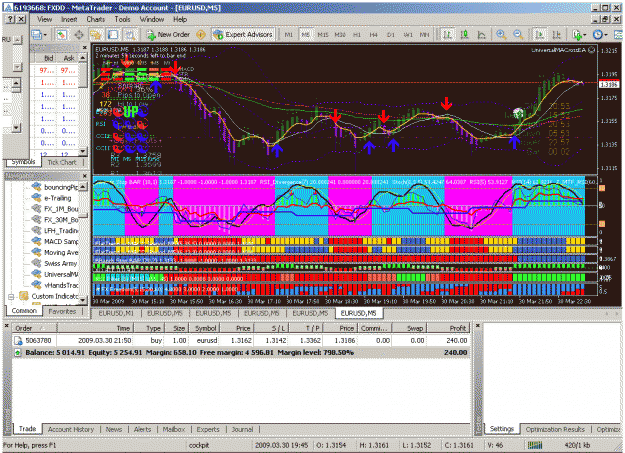Click the Navigator scrollbar up arrow

point(83,187)
